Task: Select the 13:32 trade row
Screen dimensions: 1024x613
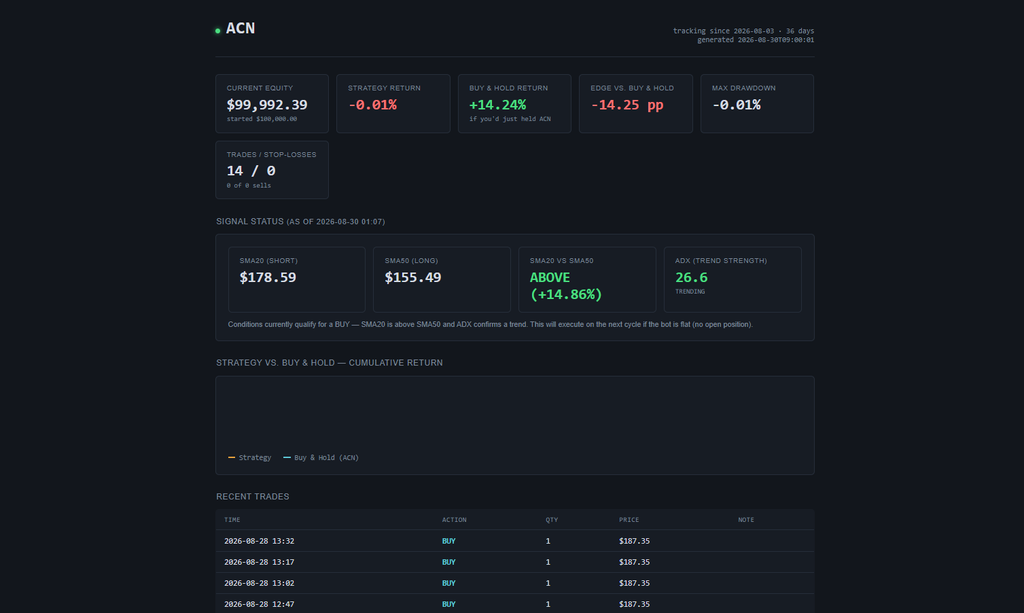Action: pos(515,541)
